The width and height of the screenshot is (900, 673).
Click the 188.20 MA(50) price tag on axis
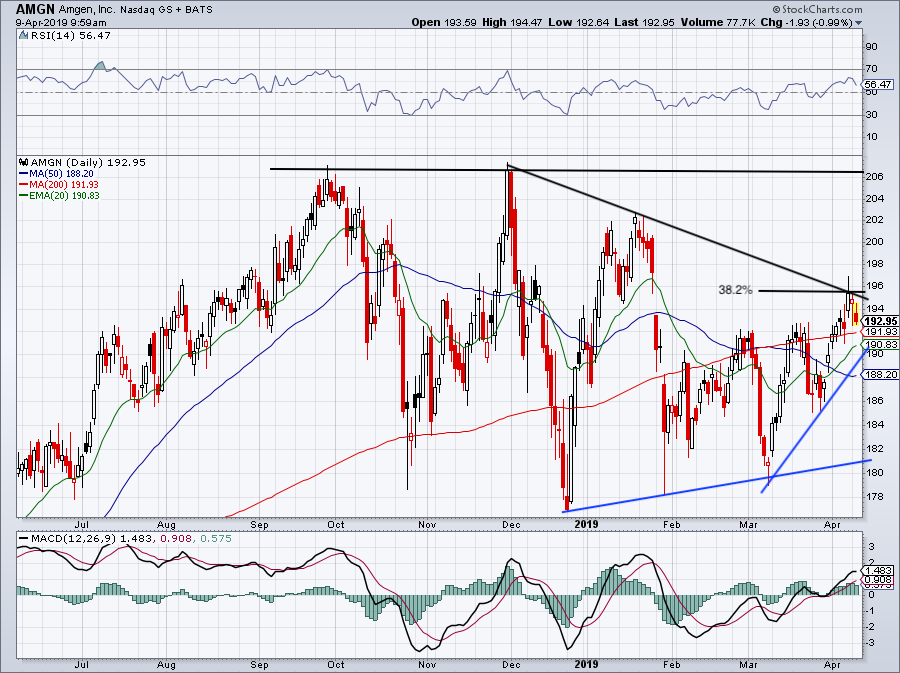tap(880, 374)
